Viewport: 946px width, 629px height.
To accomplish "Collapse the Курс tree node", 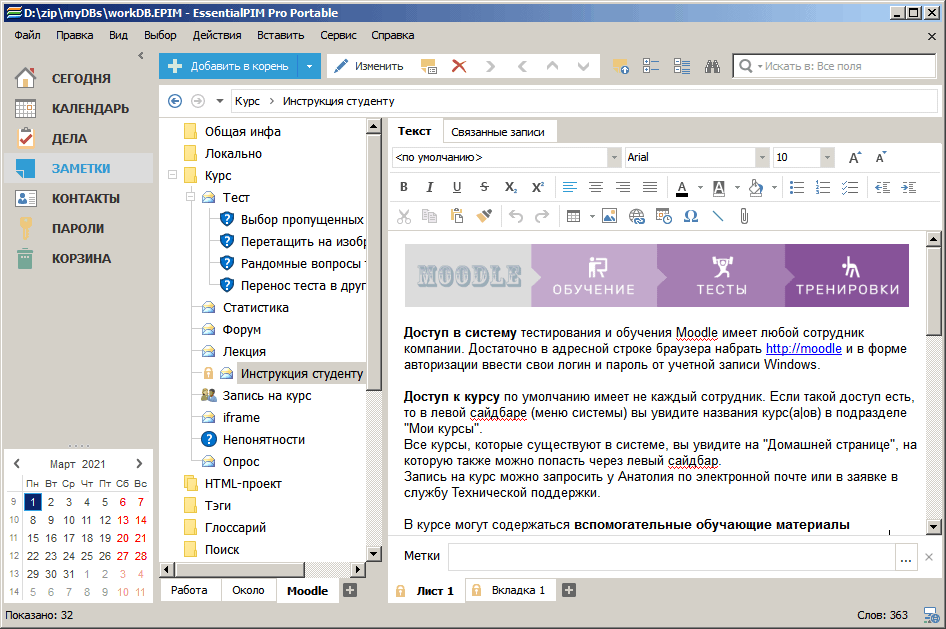I will [173, 175].
